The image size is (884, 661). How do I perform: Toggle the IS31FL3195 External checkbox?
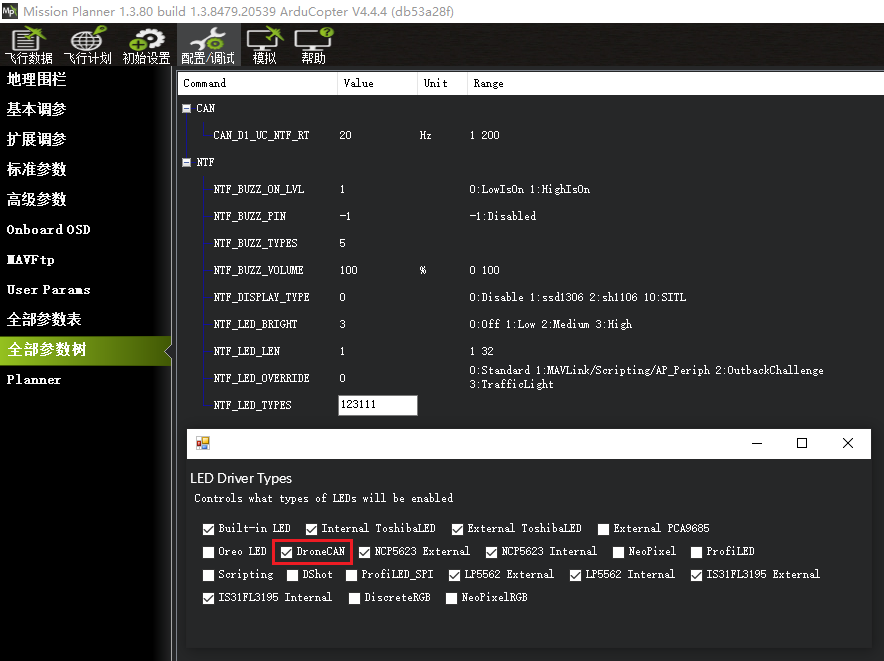point(696,575)
